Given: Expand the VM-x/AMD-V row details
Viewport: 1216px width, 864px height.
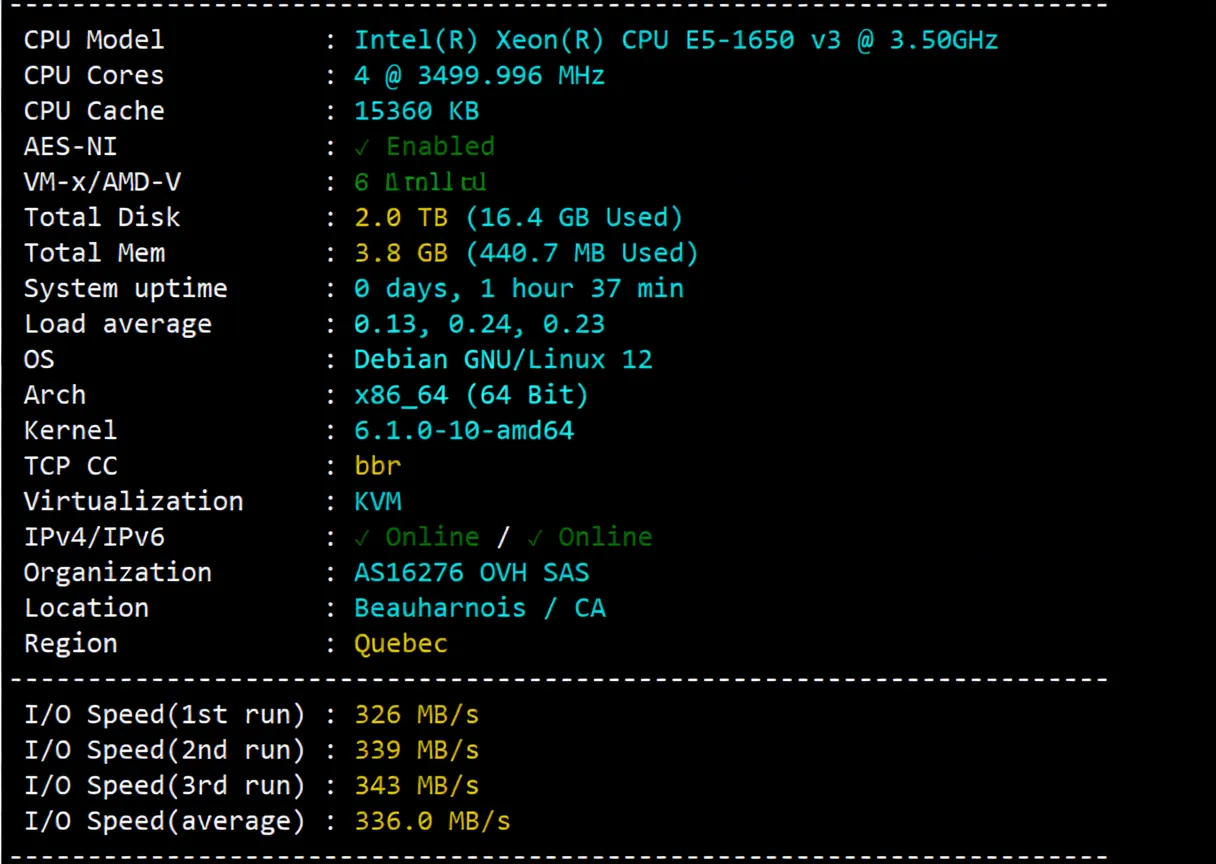Looking at the screenshot, I should (420, 182).
